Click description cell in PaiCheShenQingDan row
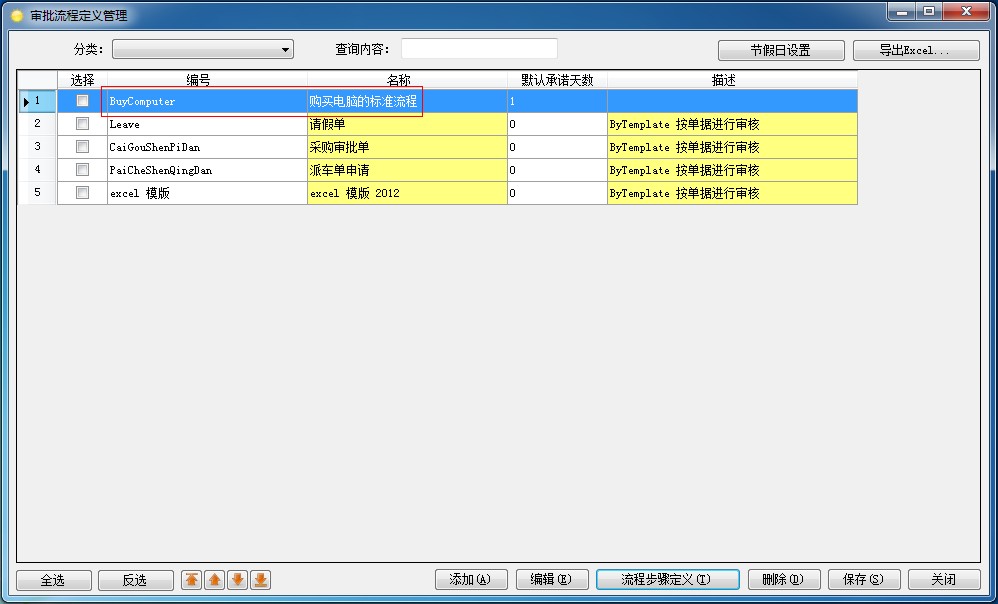The height and width of the screenshot is (604, 998). (733, 170)
